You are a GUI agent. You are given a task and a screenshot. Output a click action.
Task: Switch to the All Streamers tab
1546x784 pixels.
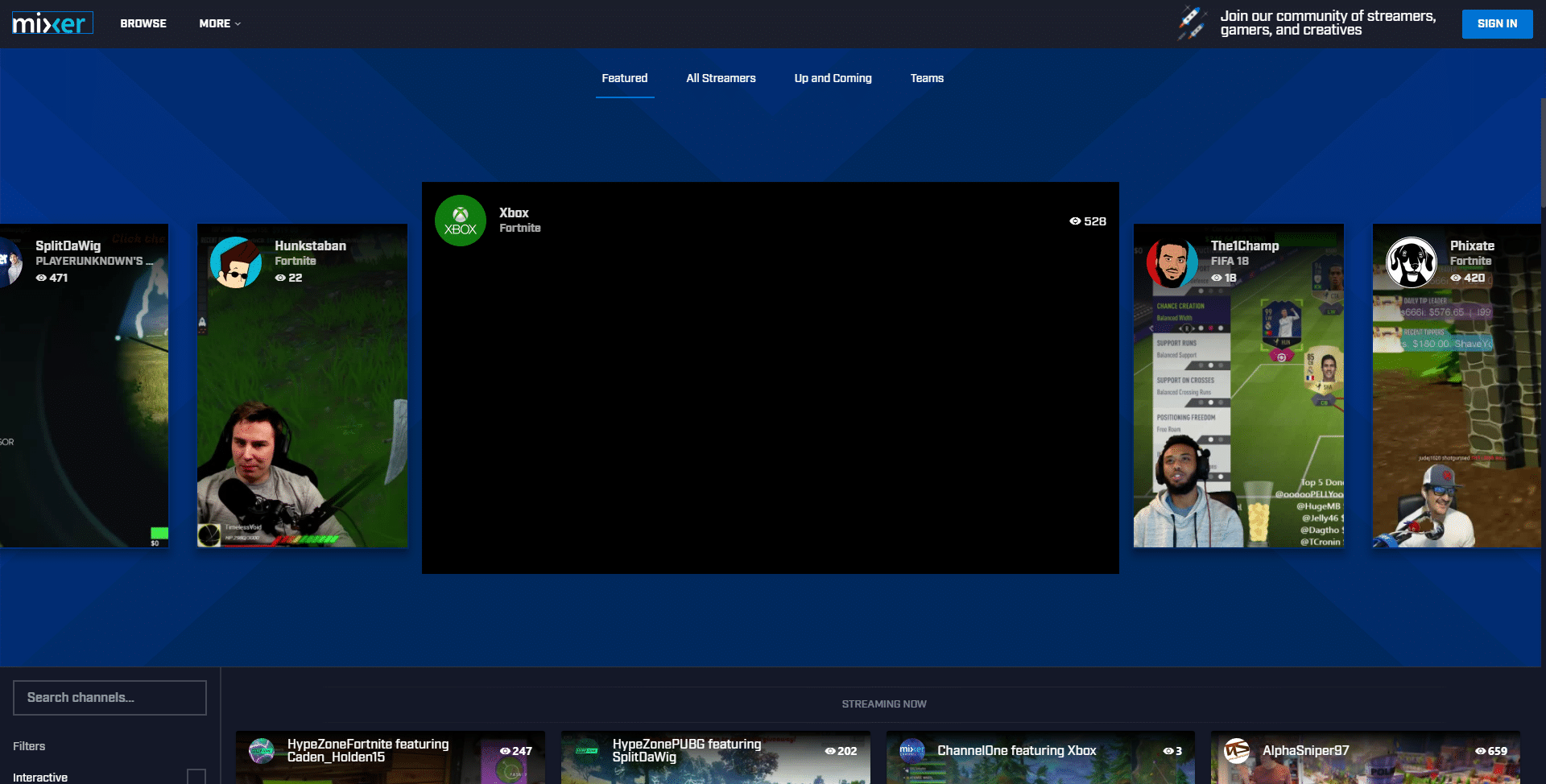pyautogui.click(x=721, y=78)
